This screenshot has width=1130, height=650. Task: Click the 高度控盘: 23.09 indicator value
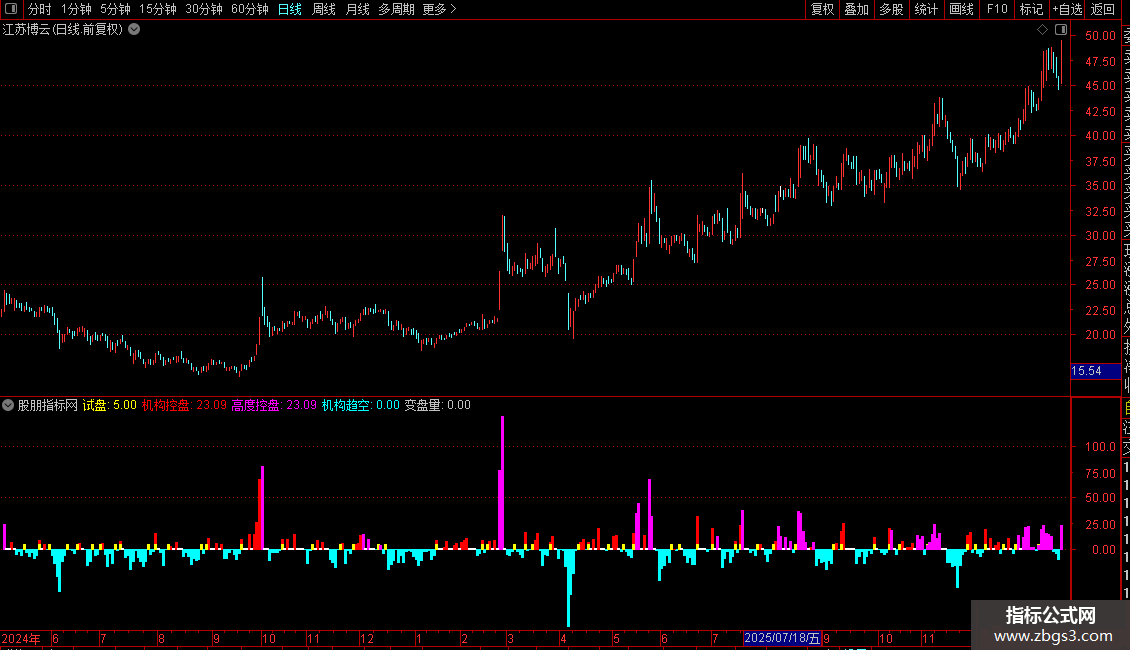[274, 405]
